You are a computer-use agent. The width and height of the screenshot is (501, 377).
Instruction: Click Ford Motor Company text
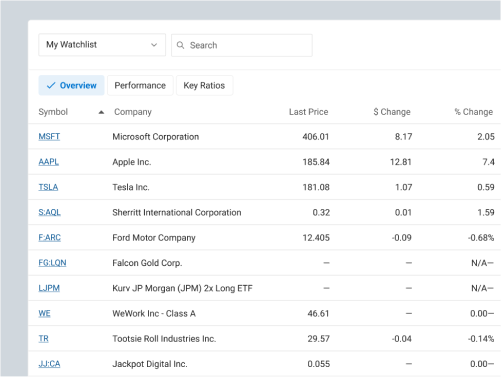click(154, 238)
